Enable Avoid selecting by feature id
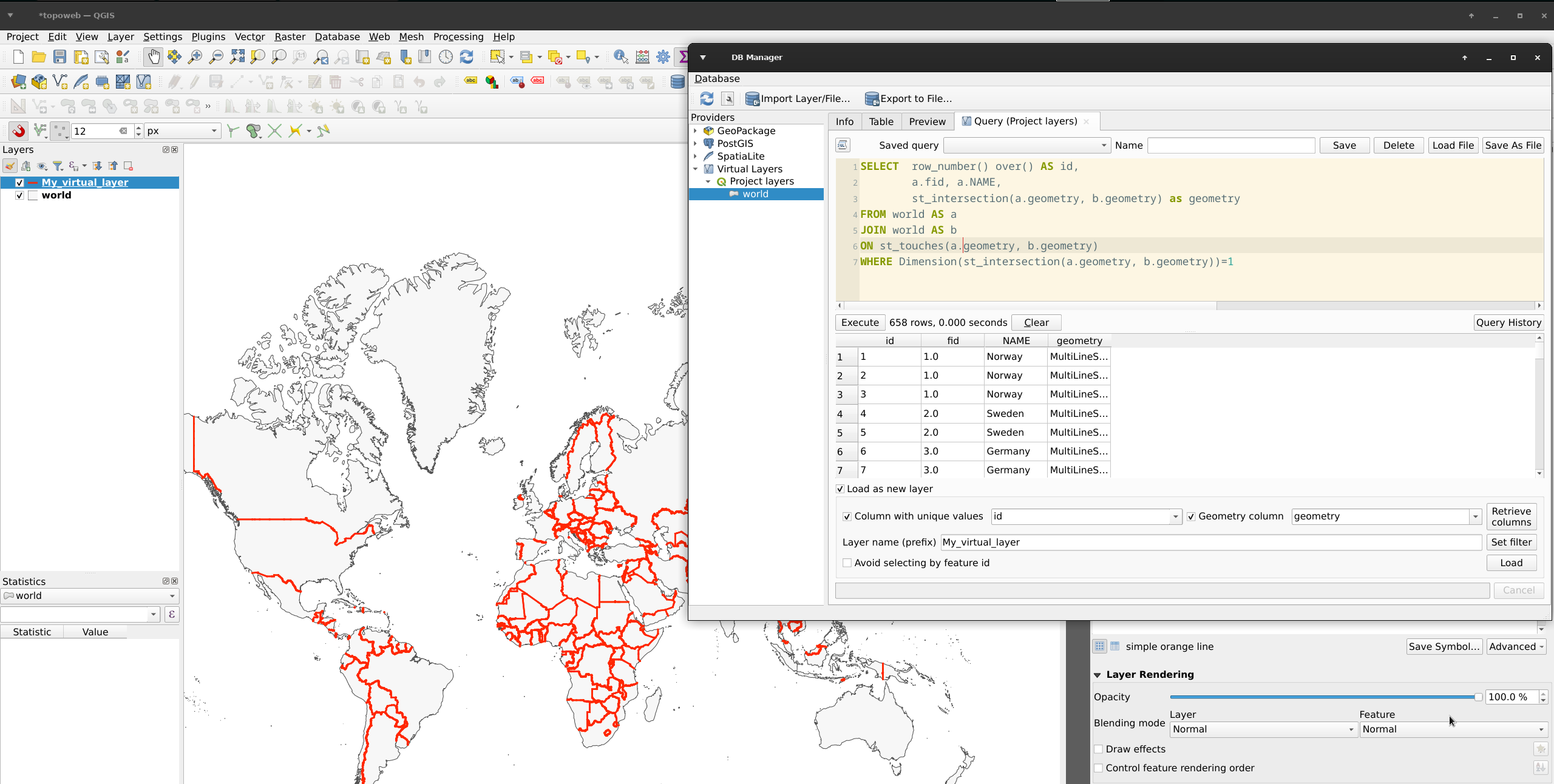This screenshot has height=784, width=1554. (847, 563)
